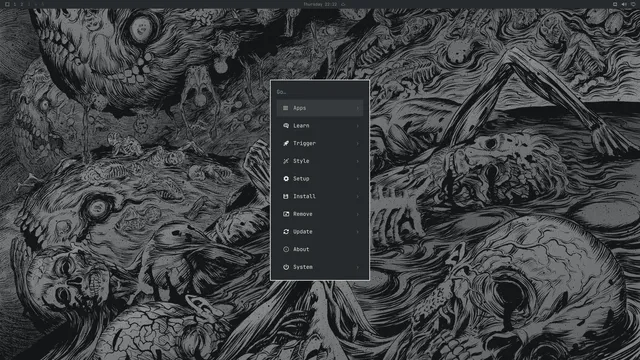
Task: Choose the System menu entry
Action: [320, 267]
